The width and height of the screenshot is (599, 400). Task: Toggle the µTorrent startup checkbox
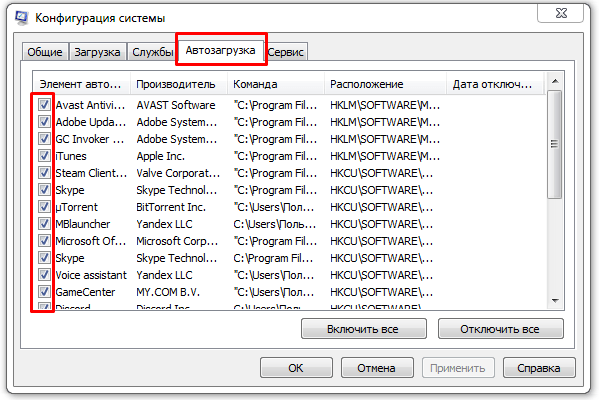click(44, 207)
